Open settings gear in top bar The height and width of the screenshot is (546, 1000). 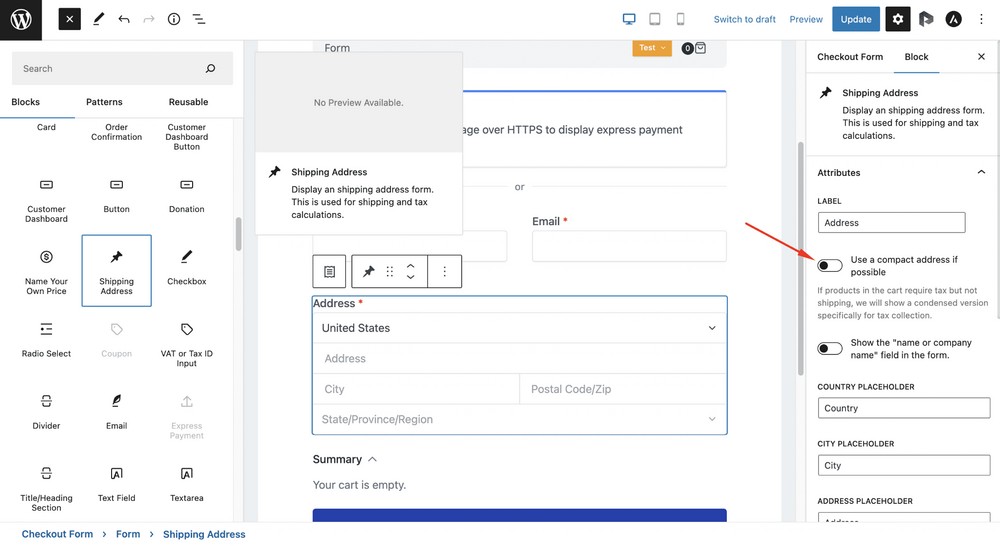(897, 19)
